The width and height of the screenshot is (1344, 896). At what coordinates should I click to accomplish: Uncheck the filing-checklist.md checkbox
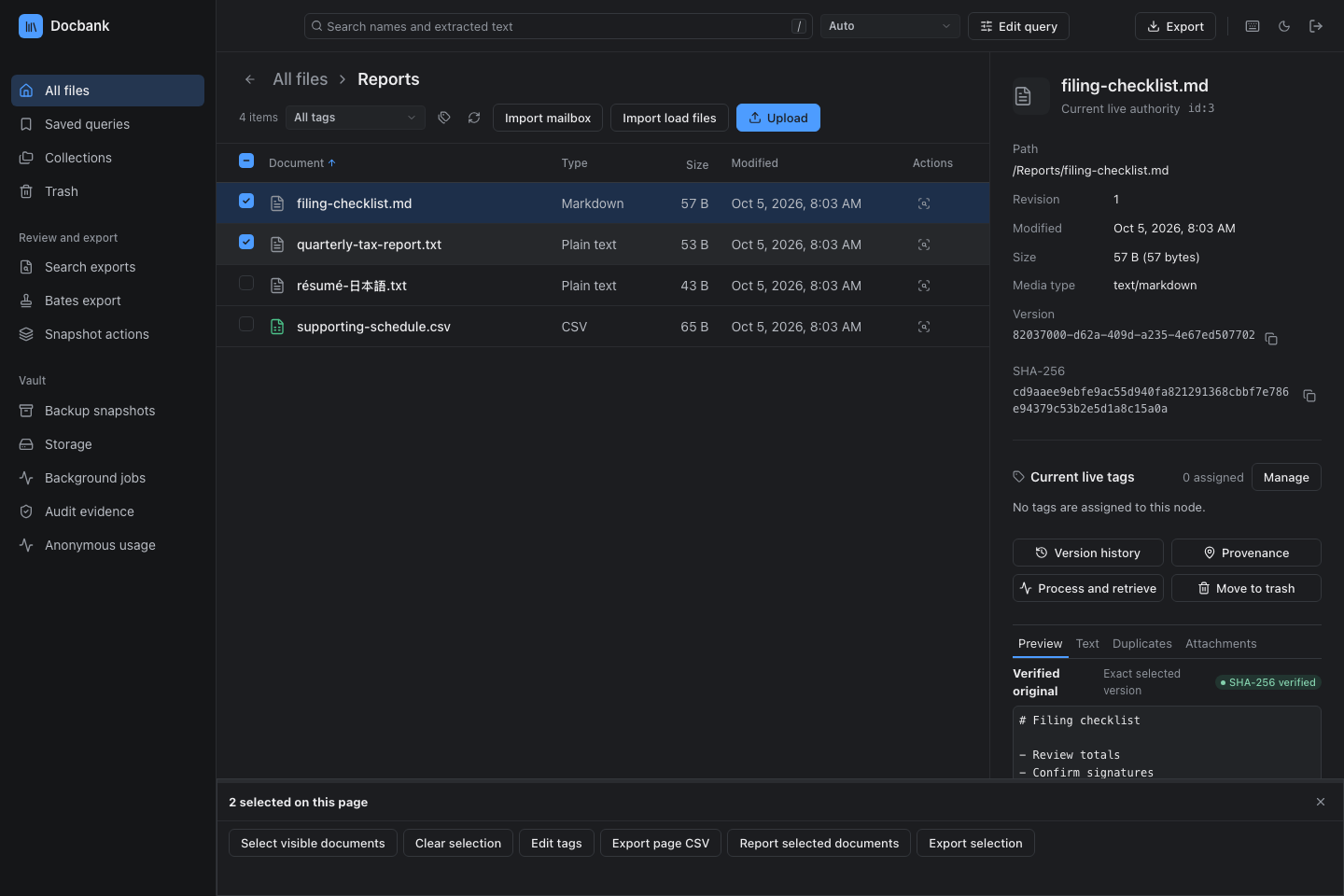pyautogui.click(x=246, y=201)
